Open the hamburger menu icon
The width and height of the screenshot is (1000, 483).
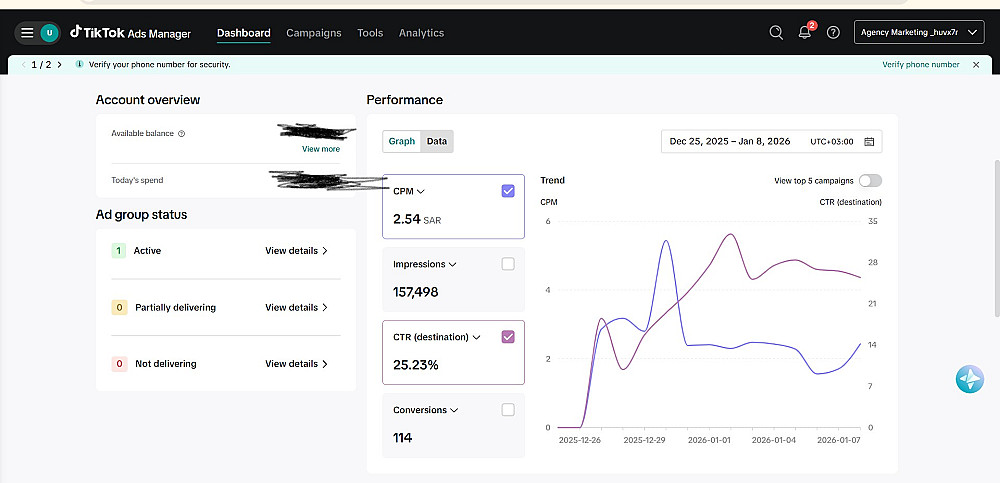(26, 32)
